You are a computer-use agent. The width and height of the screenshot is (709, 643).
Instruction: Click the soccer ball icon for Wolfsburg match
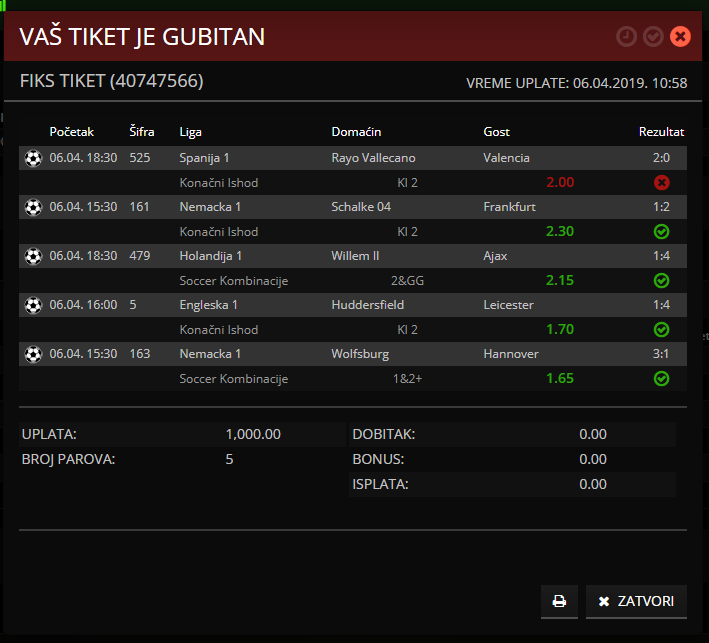33,354
